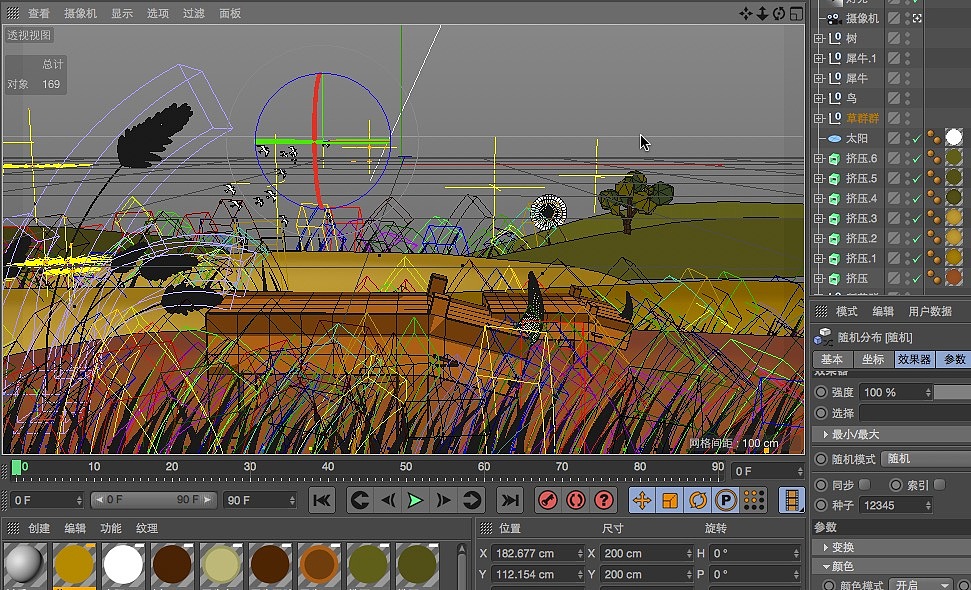971x590 pixels.
Task: Toggle visibility dots for 犀牛 layer
Action: (907, 78)
